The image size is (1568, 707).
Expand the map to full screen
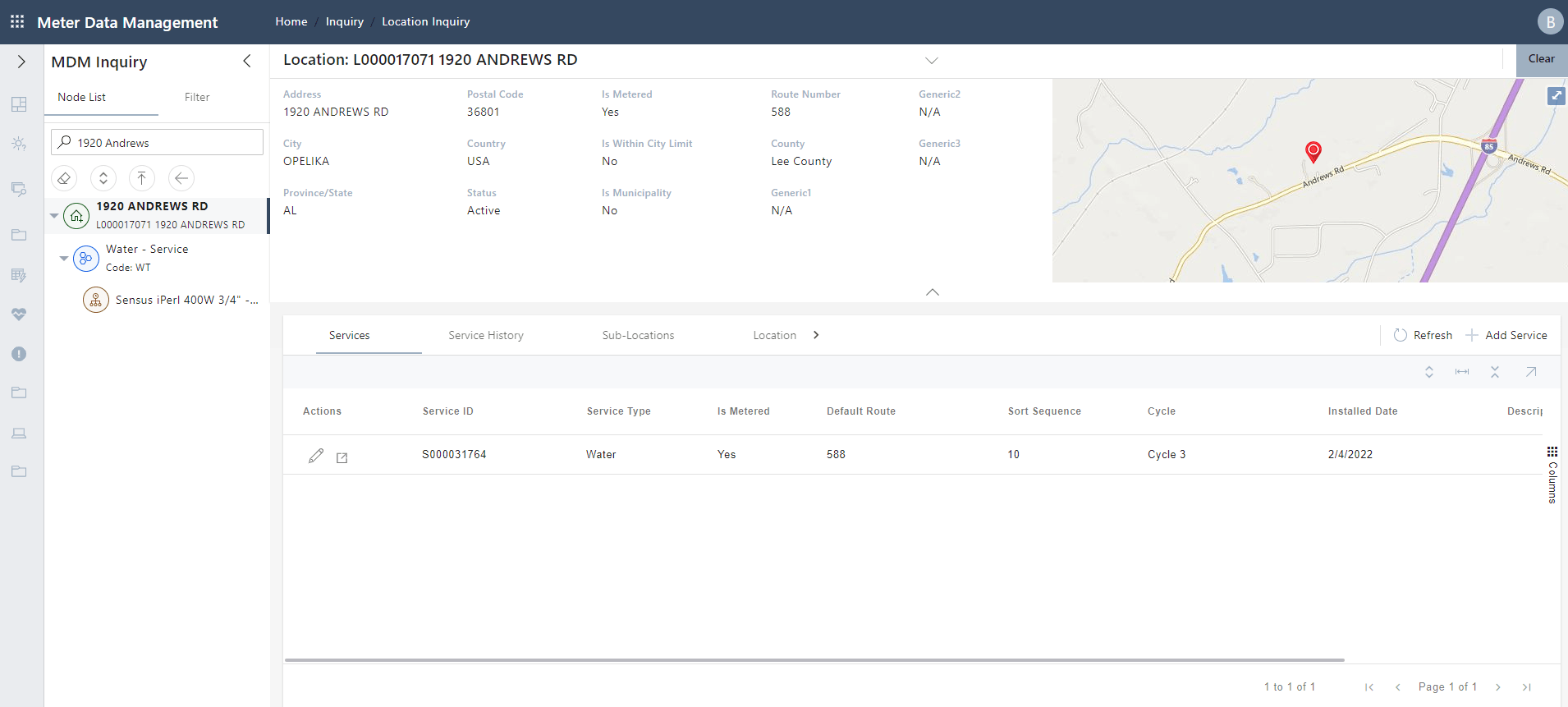coord(1556,96)
